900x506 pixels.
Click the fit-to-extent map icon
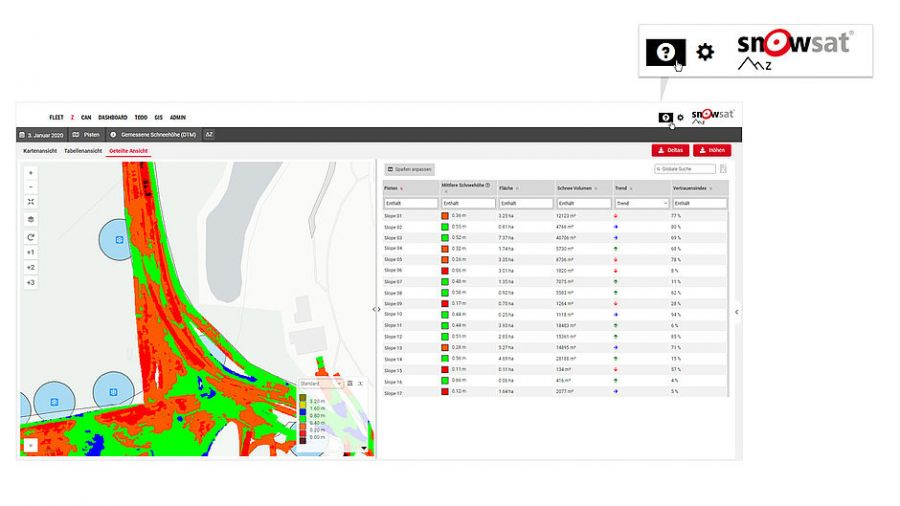click(30, 202)
